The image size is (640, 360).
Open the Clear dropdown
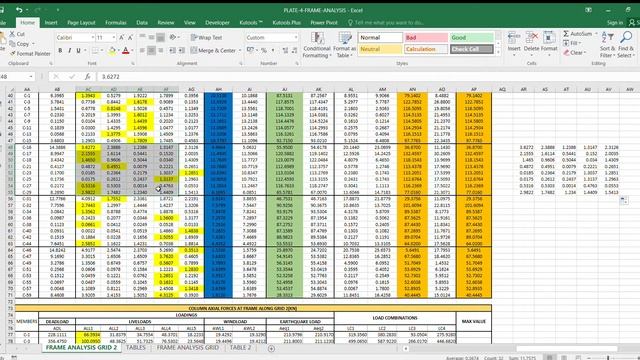[x=574, y=53]
